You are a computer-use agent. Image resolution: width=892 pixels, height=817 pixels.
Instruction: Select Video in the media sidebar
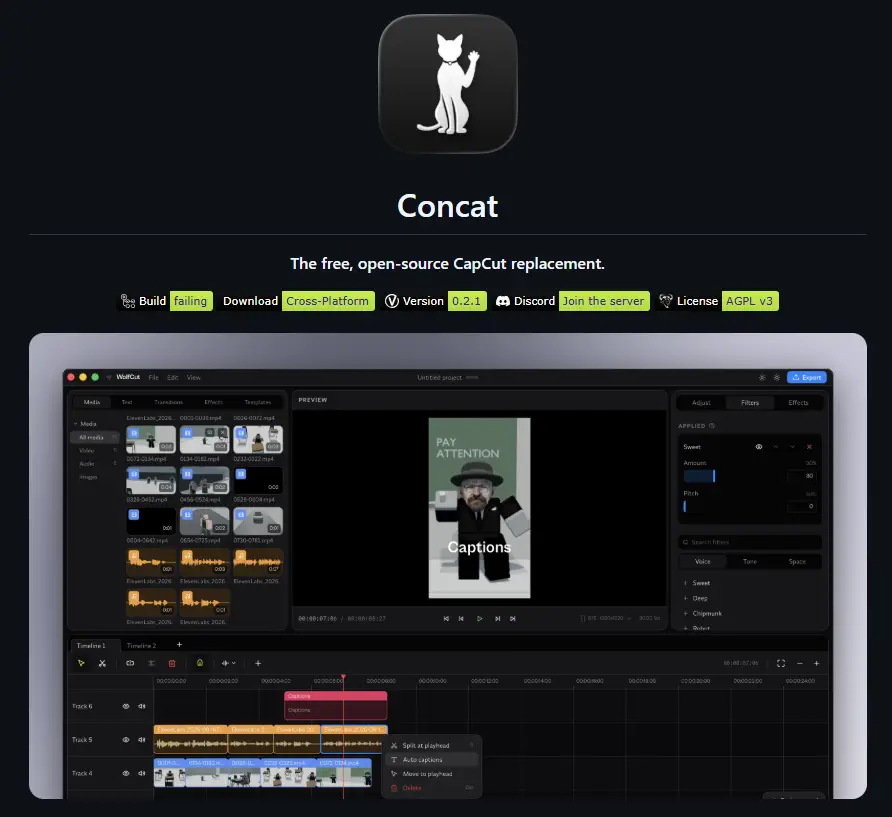click(86, 451)
